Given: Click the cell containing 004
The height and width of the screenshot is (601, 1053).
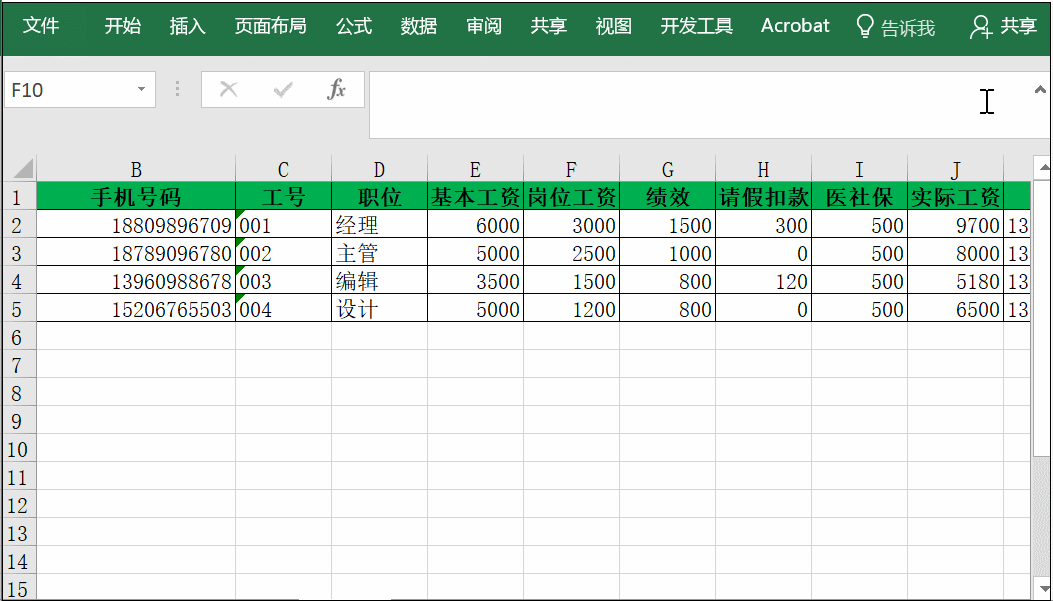Looking at the screenshot, I should point(283,309).
